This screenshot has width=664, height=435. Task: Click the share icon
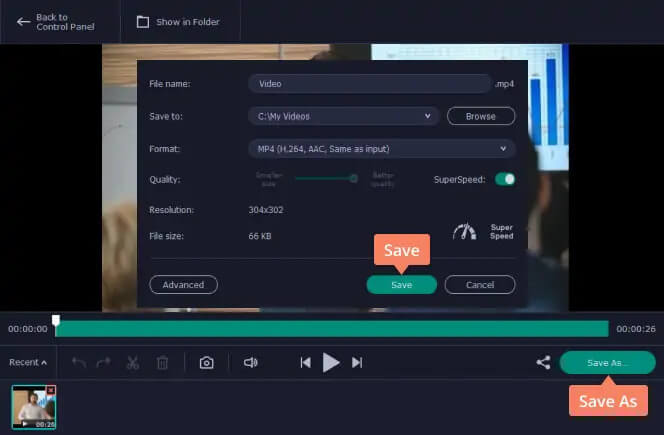tap(543, 363)
